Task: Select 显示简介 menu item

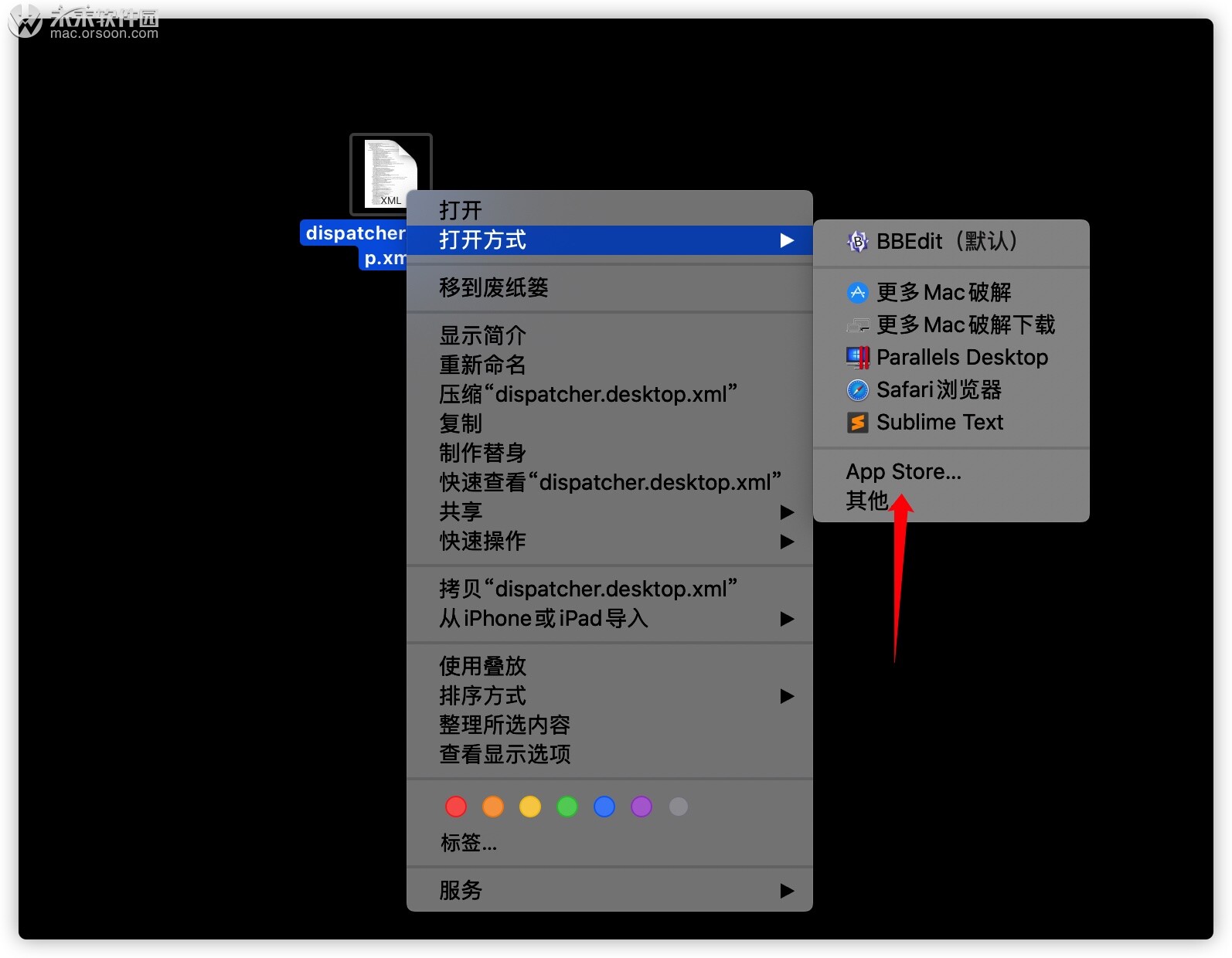Action: point(609,336)
